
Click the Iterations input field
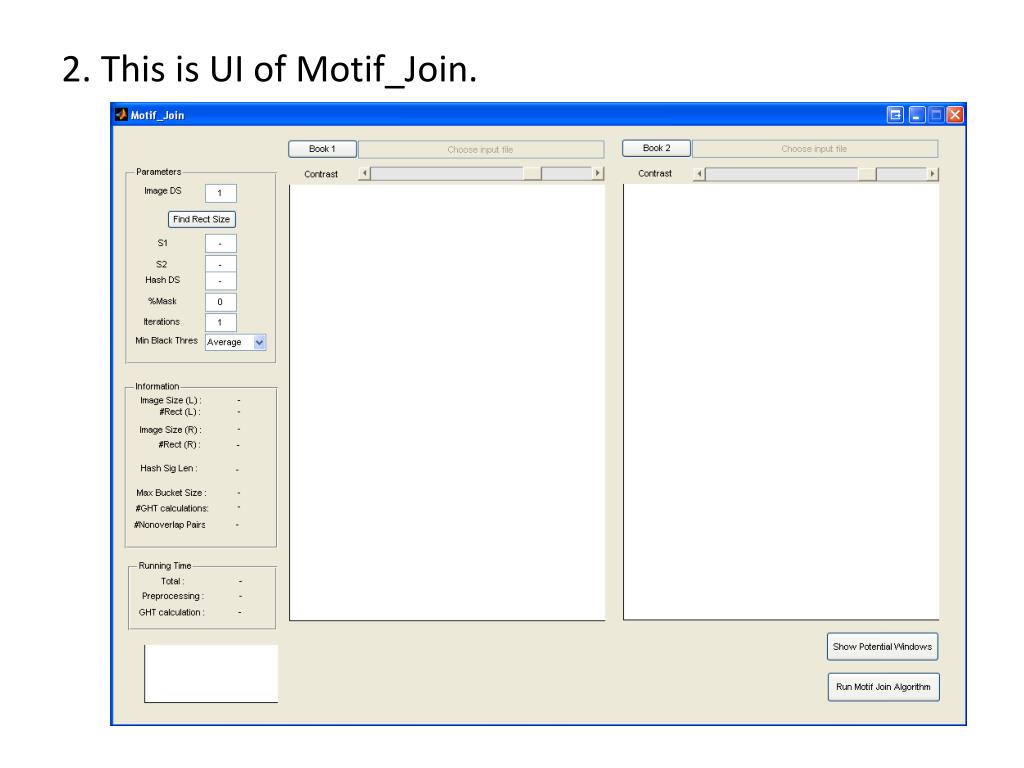(221, 323)
